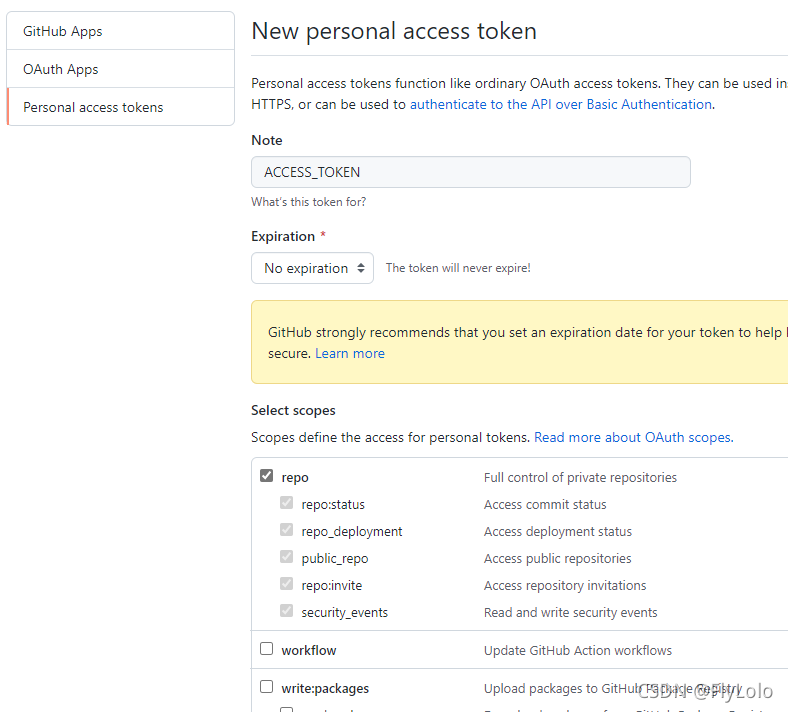Enable the workflow scope checkbox
This screenshot has width=788, height=712.
pyautogui.click(x=267, y=649)
